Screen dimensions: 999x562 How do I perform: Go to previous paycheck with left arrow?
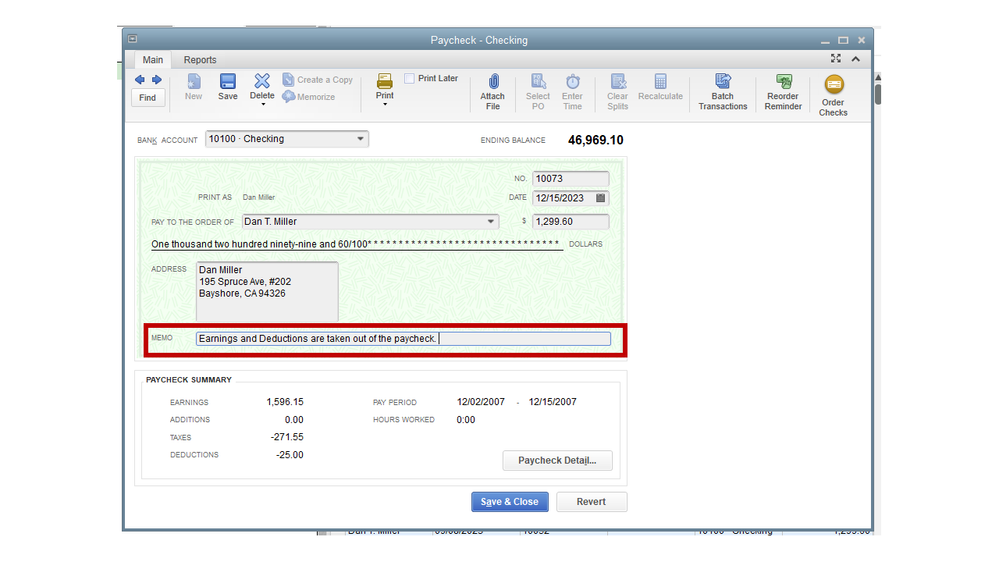pyautogui.click(x=140, y=80)
